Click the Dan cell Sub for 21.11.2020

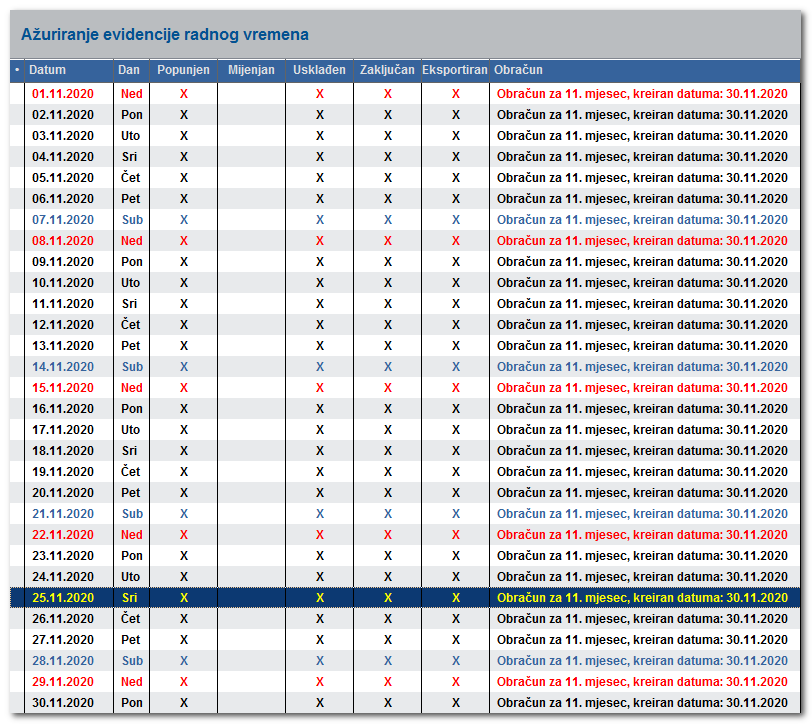132,514
